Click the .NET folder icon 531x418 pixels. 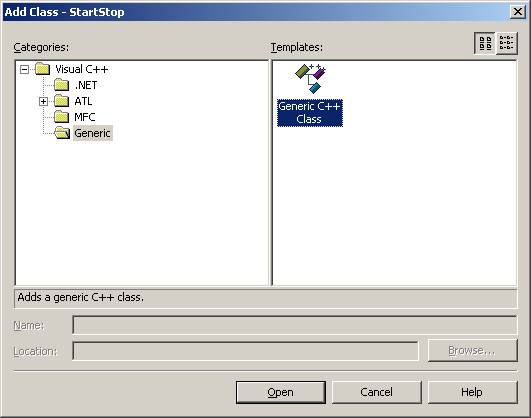tap(62, 85)
